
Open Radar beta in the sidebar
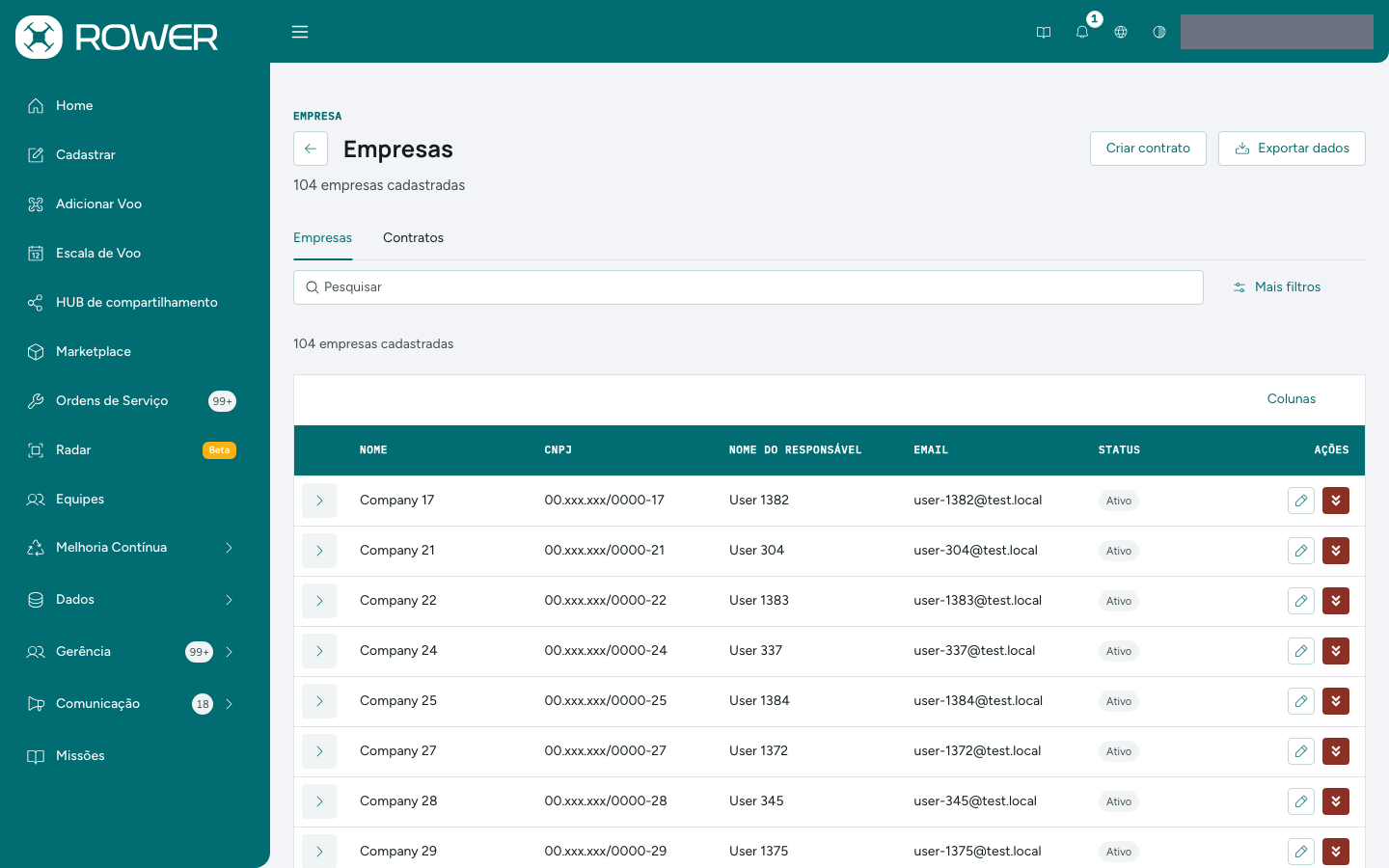click(73, 450)
